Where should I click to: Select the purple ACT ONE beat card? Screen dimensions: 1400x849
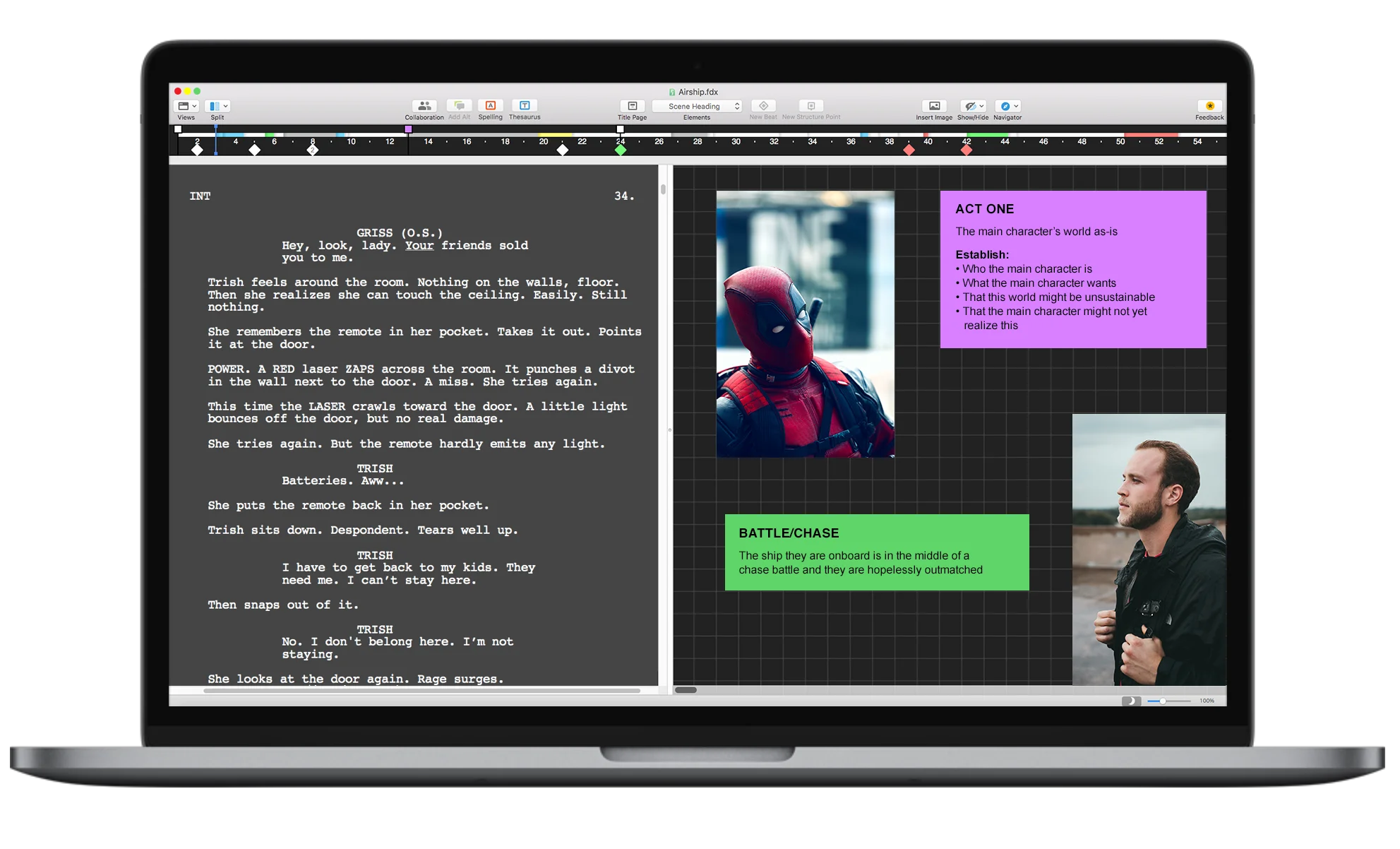[x=1072, y=268]
